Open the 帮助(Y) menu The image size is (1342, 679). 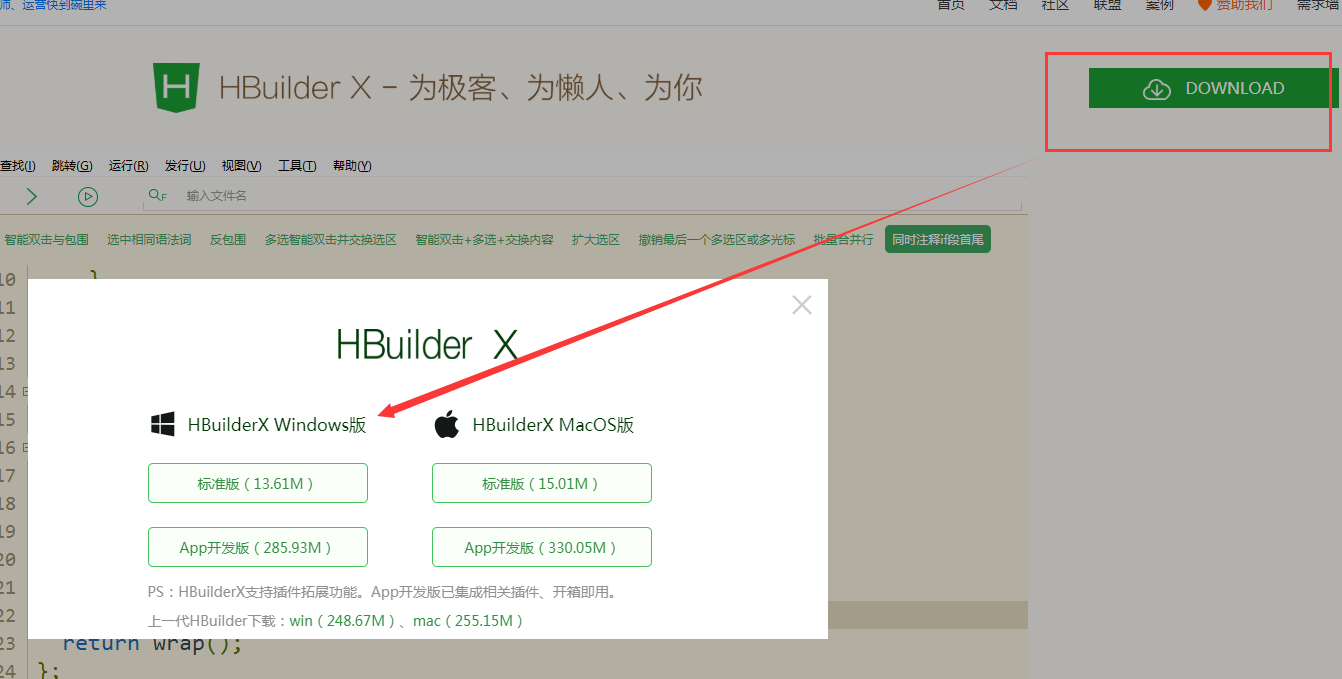(x=351, y=165)
